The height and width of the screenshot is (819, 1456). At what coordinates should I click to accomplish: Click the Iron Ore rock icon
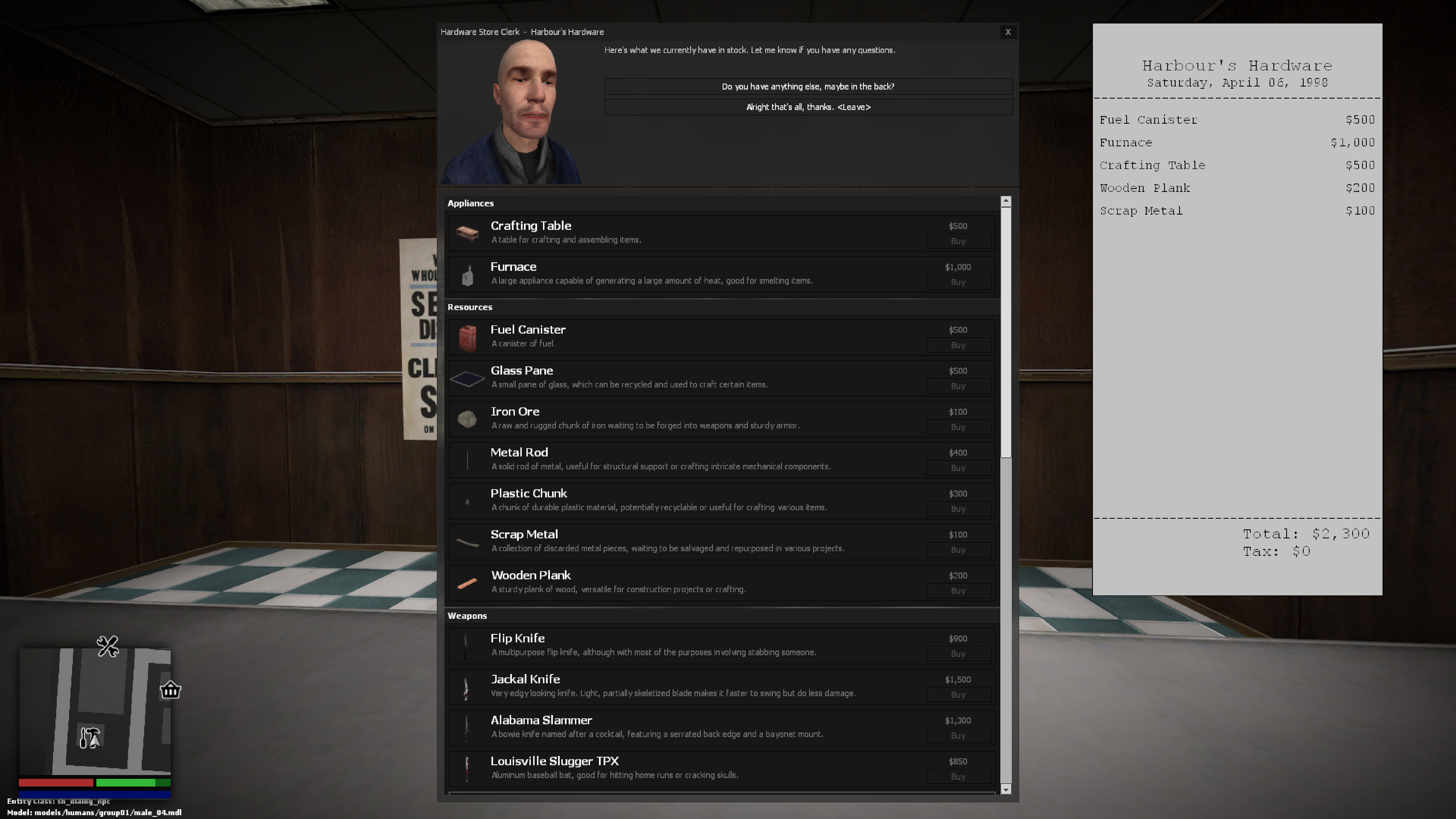coord(467,419)
